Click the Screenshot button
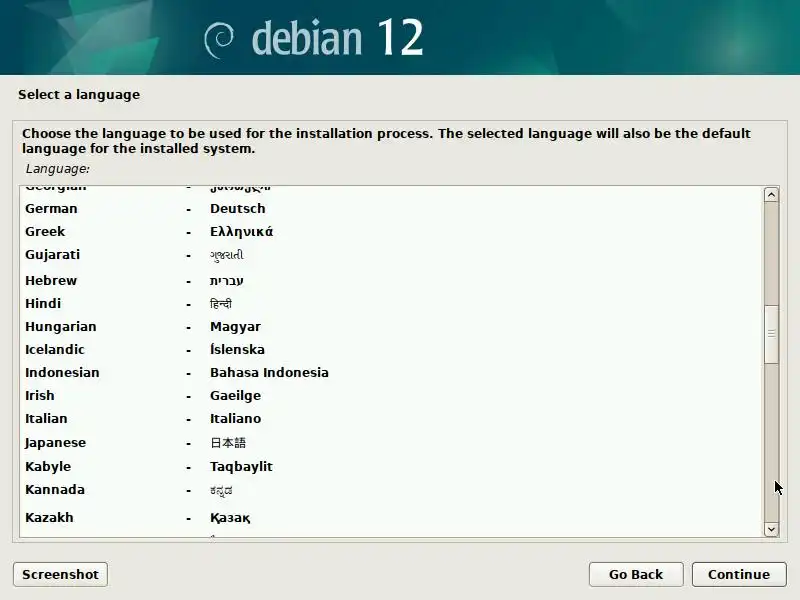This screenshot has width=800, height=600. click(x=60, y=574)
